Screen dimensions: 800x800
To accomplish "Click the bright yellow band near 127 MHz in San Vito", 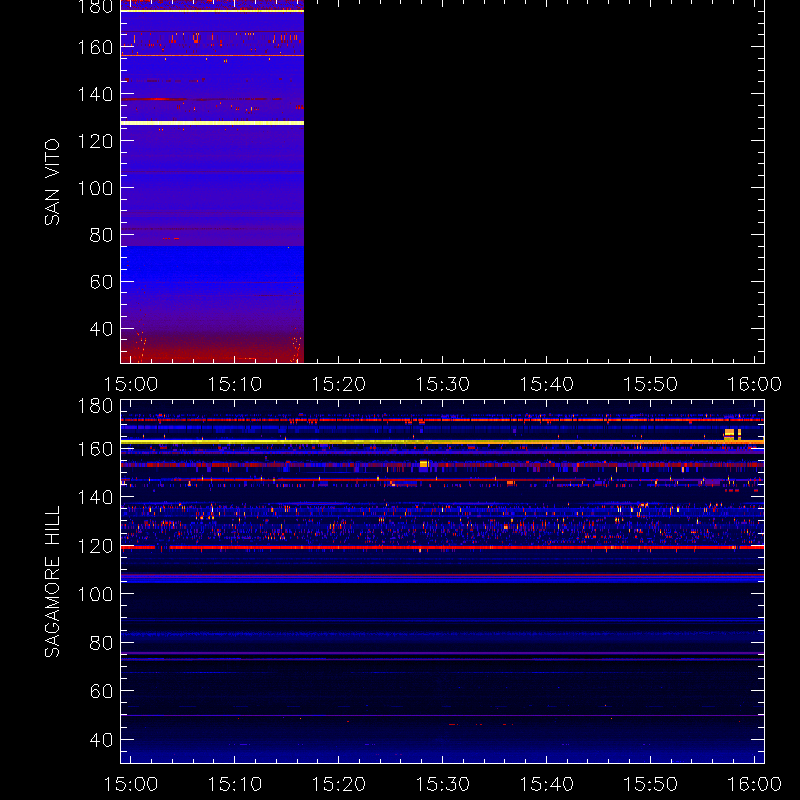I will [212, 123].
